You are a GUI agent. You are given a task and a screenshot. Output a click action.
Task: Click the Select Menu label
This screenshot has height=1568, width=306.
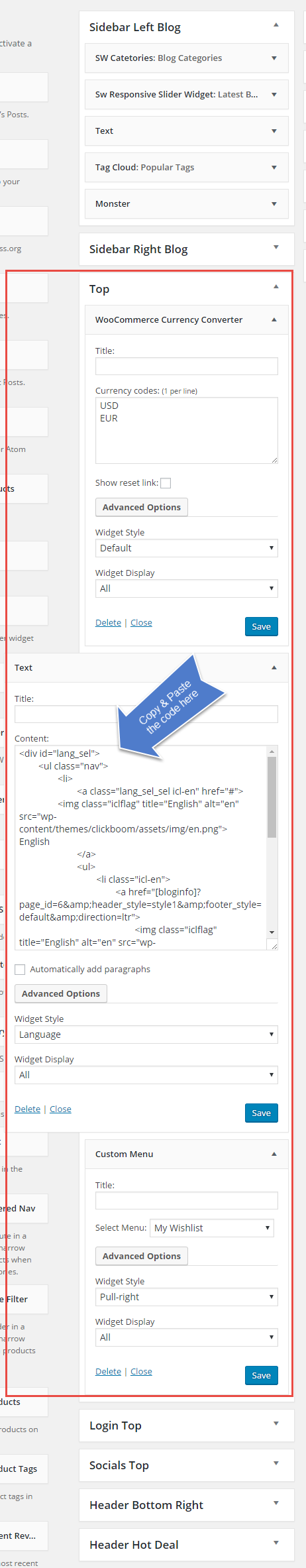click(121, 1228)
